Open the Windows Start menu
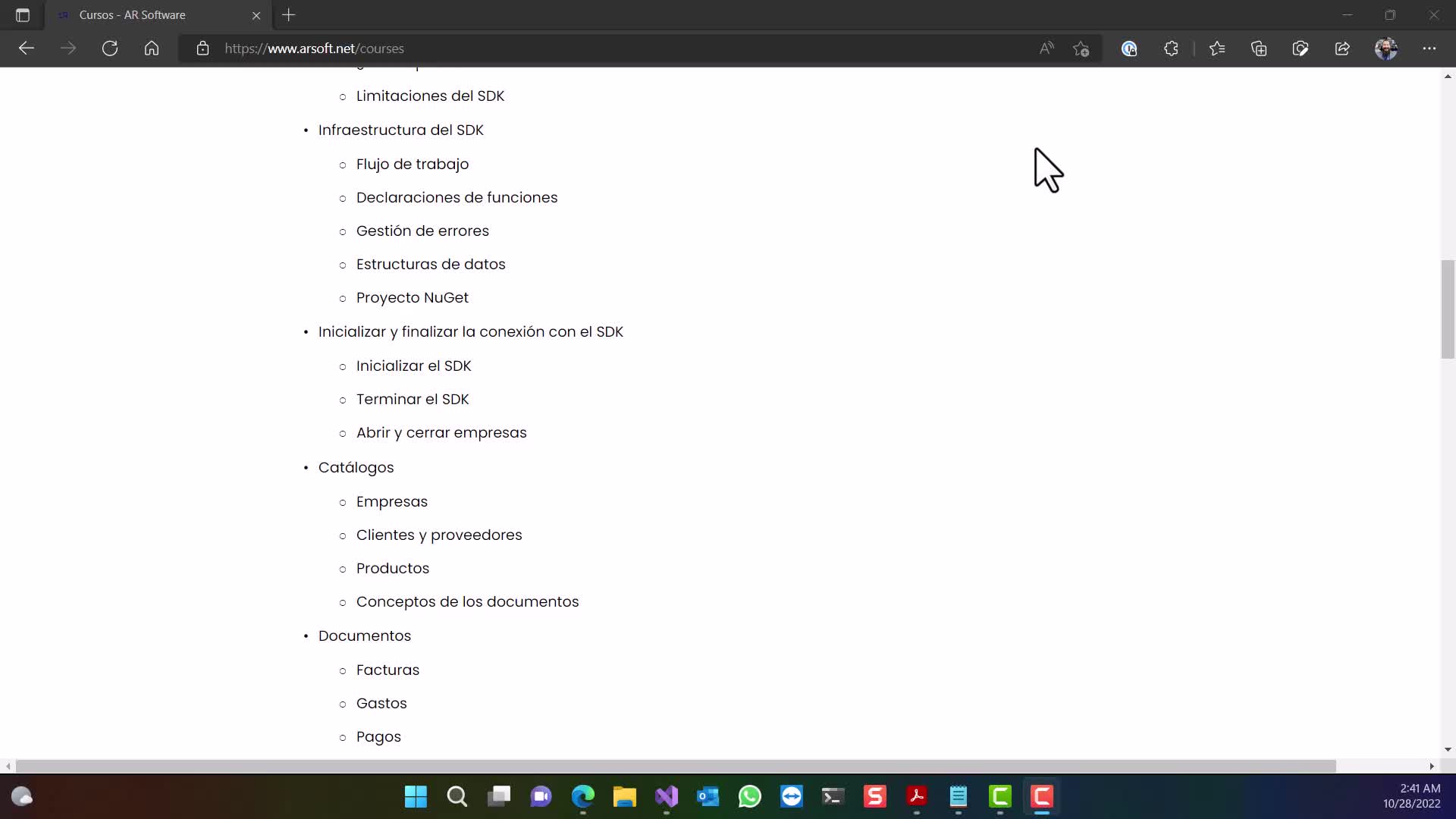 [416, 797]
